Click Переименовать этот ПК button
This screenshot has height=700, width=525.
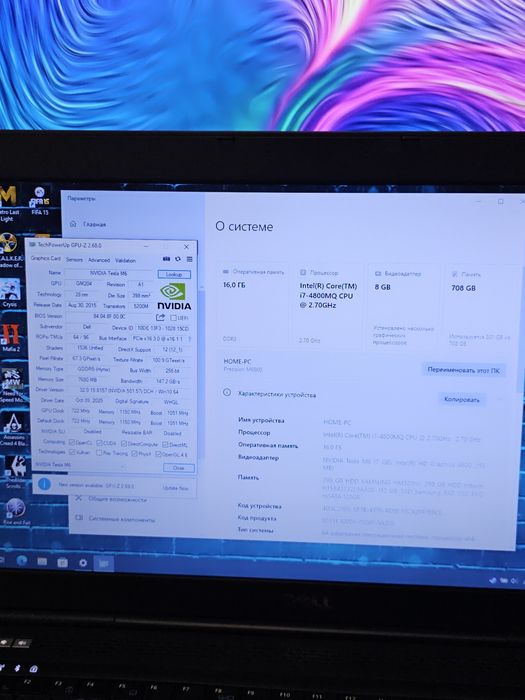463,370
